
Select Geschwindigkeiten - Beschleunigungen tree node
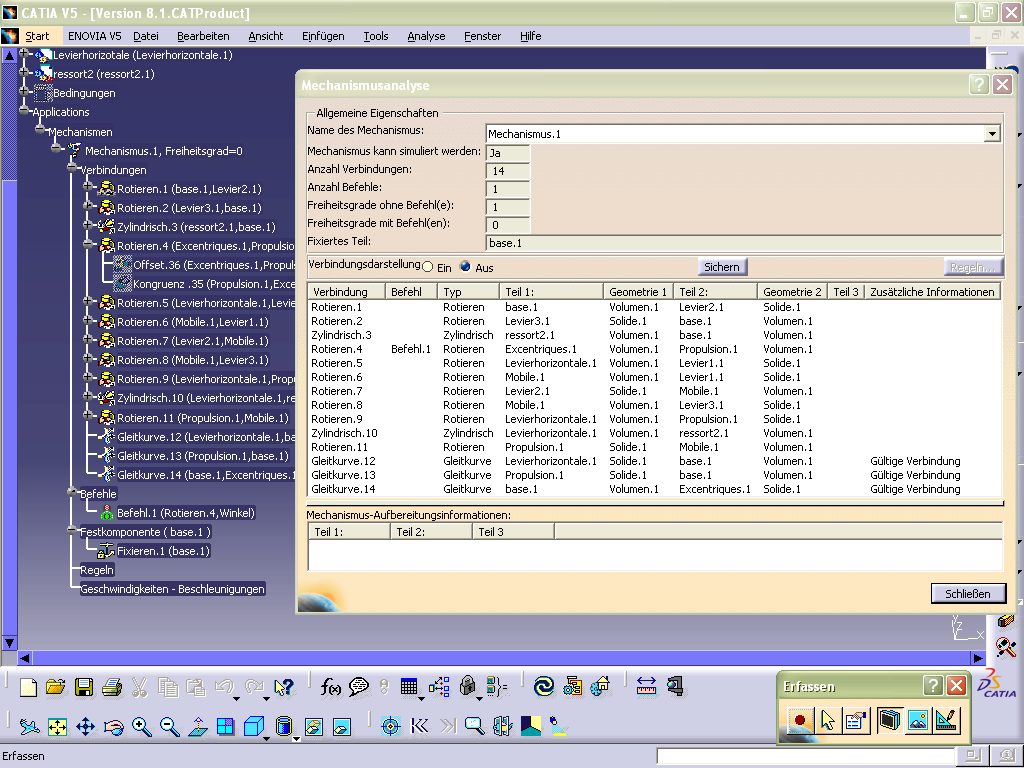(172, 589)
